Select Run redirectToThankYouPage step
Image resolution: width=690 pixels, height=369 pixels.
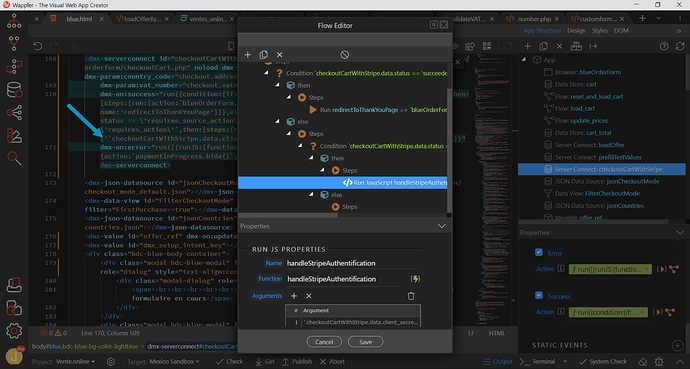378,110
